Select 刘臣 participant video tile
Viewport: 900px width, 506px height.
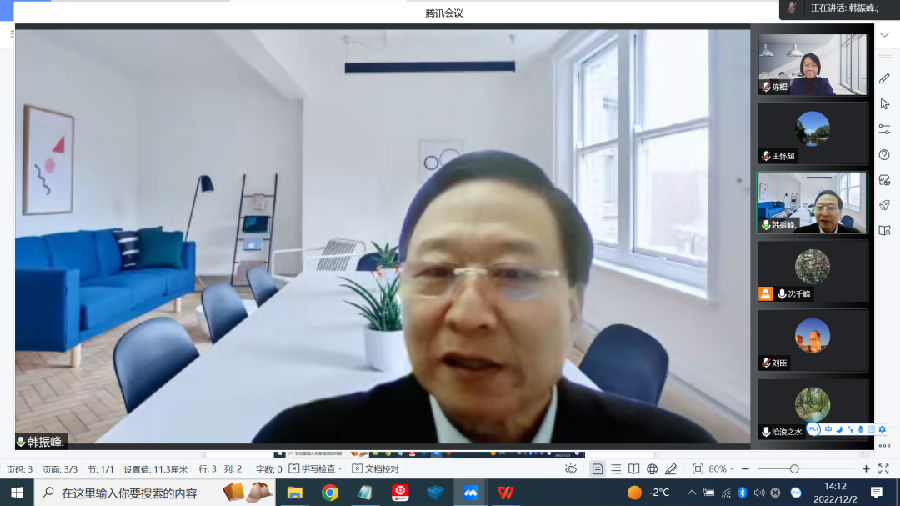(812, 339)
